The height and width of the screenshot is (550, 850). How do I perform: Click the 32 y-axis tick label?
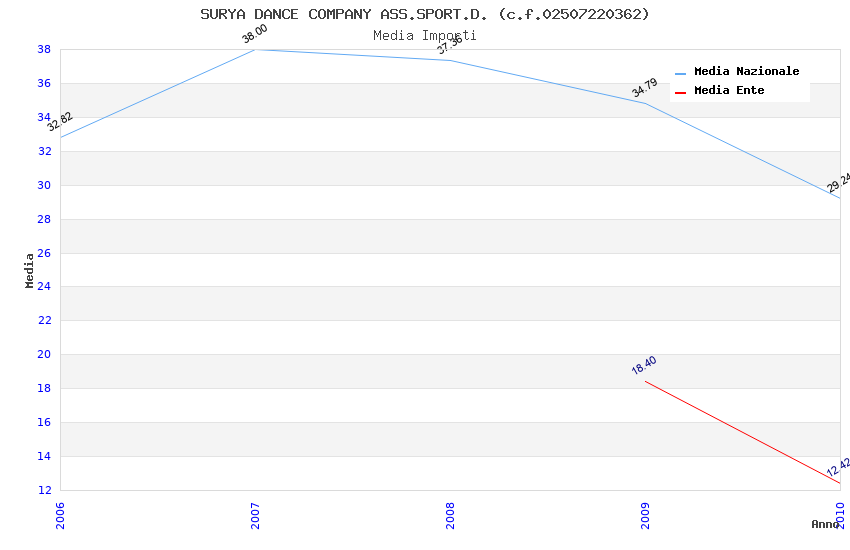click(44, 151)
